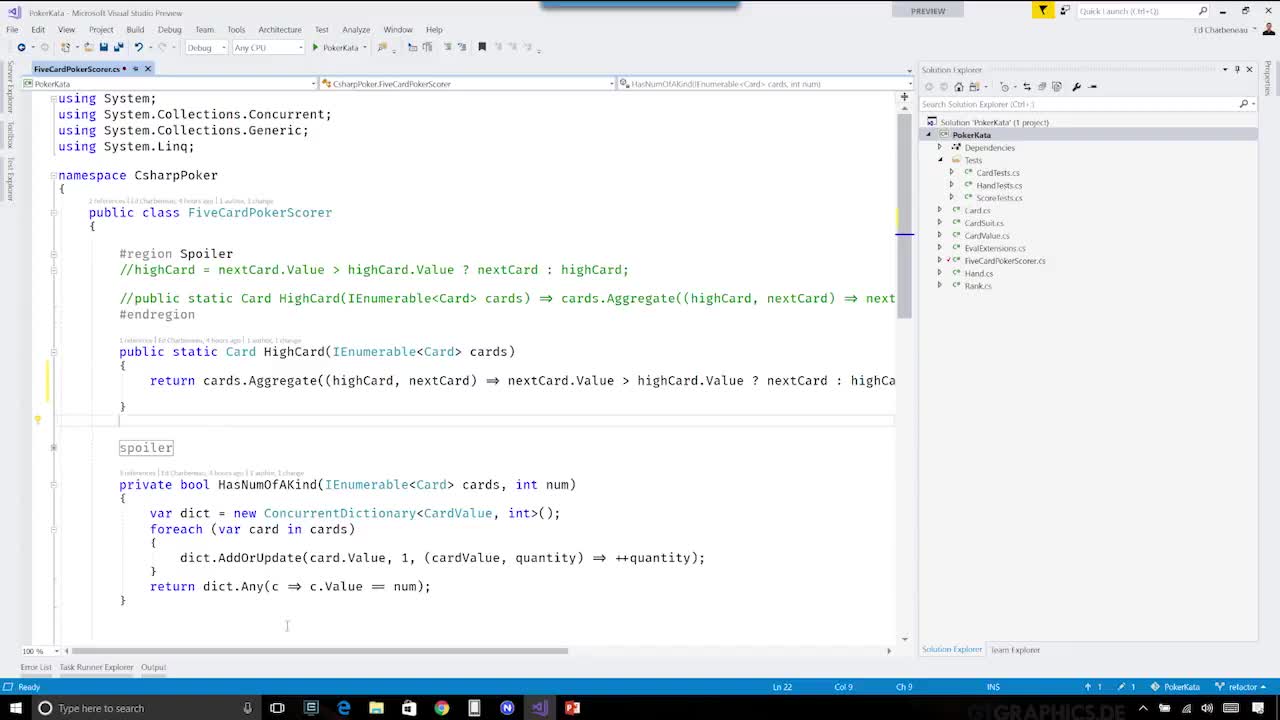Start debugging with PokerKata run button
The width and height of the screenshot is (1280, 720).
(336, 47)
